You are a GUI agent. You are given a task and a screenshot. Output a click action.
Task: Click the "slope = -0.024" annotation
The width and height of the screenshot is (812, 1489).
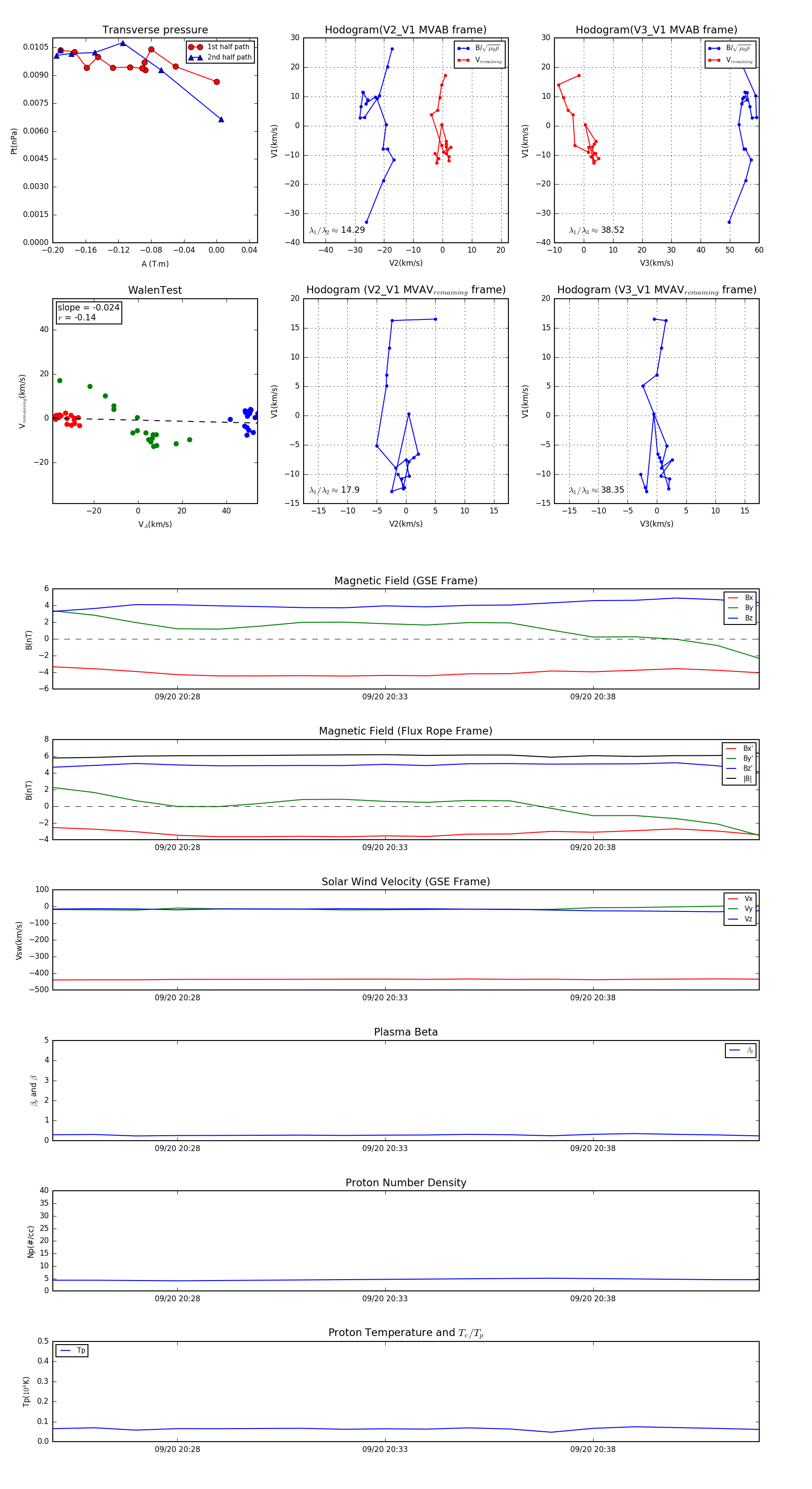[88, 308]
